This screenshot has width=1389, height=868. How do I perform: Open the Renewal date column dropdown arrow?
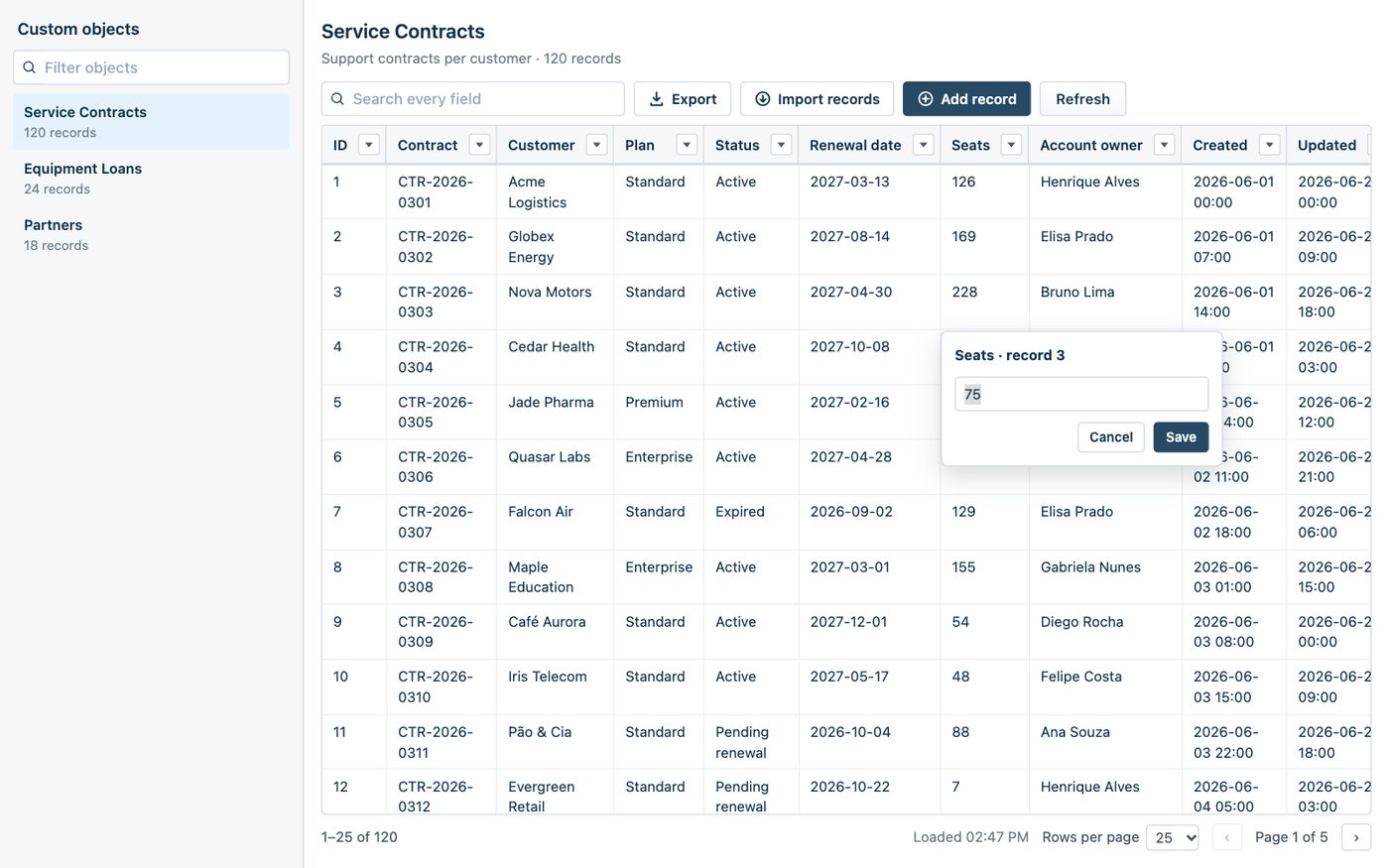(924, 145)
